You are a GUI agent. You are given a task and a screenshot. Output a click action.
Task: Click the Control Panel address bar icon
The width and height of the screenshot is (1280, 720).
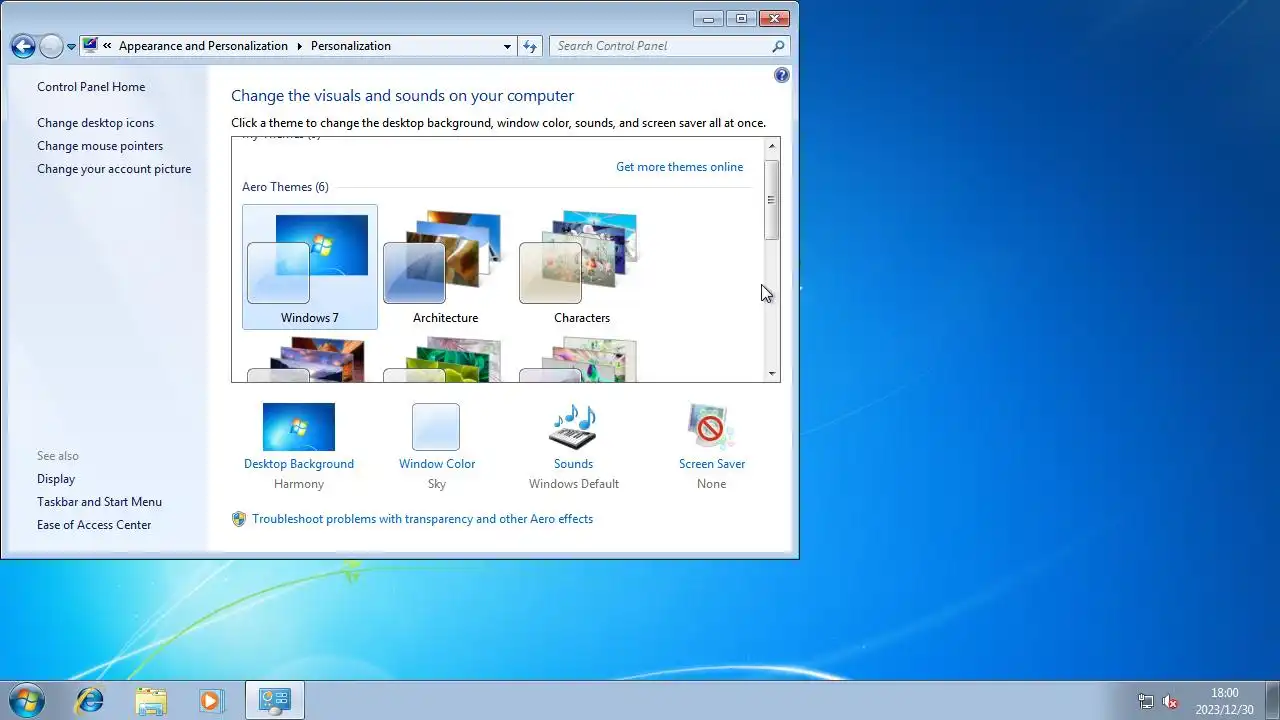91,45
